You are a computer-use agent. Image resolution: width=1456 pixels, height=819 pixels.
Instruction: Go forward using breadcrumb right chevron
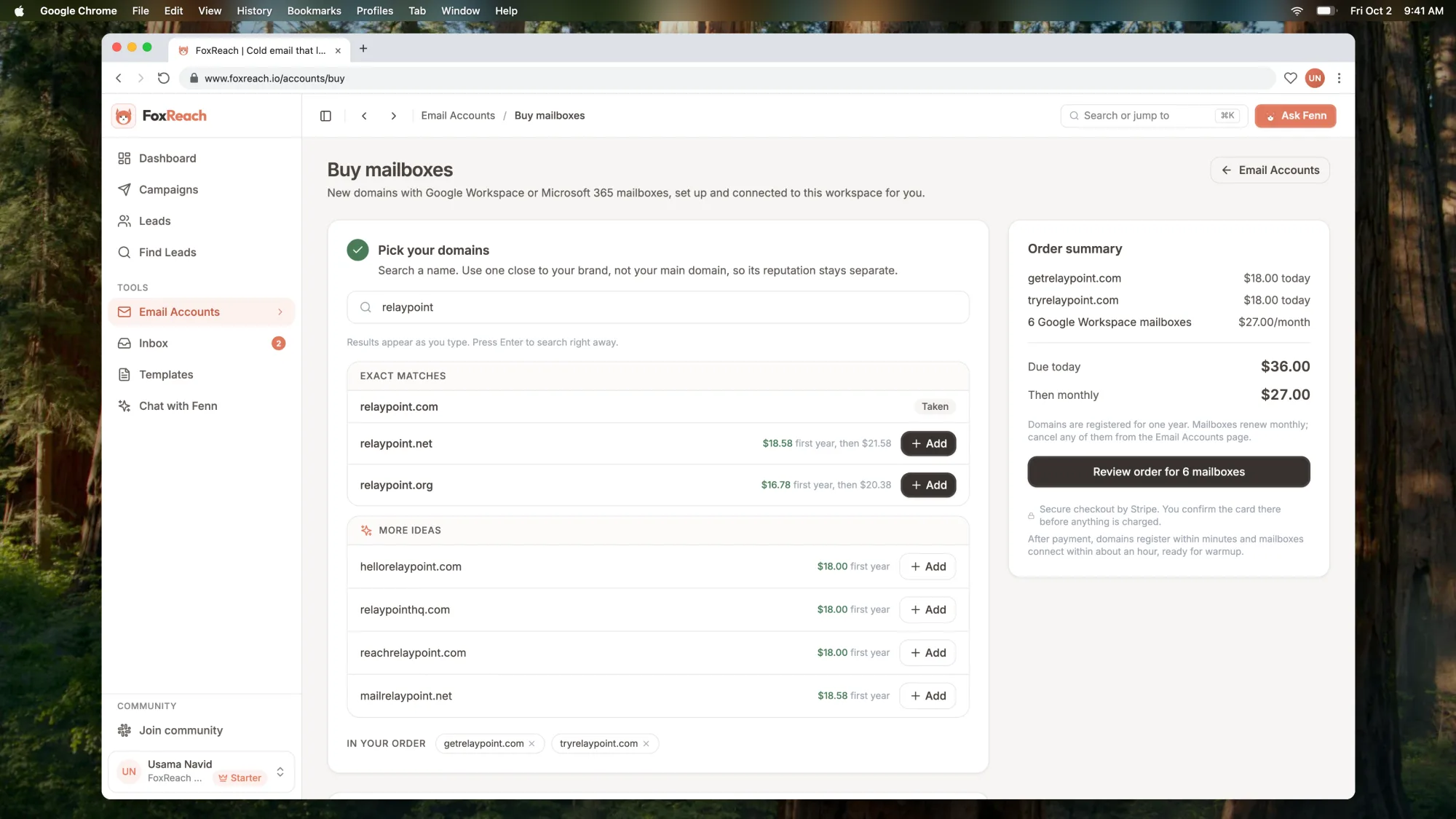coord(393,116)
